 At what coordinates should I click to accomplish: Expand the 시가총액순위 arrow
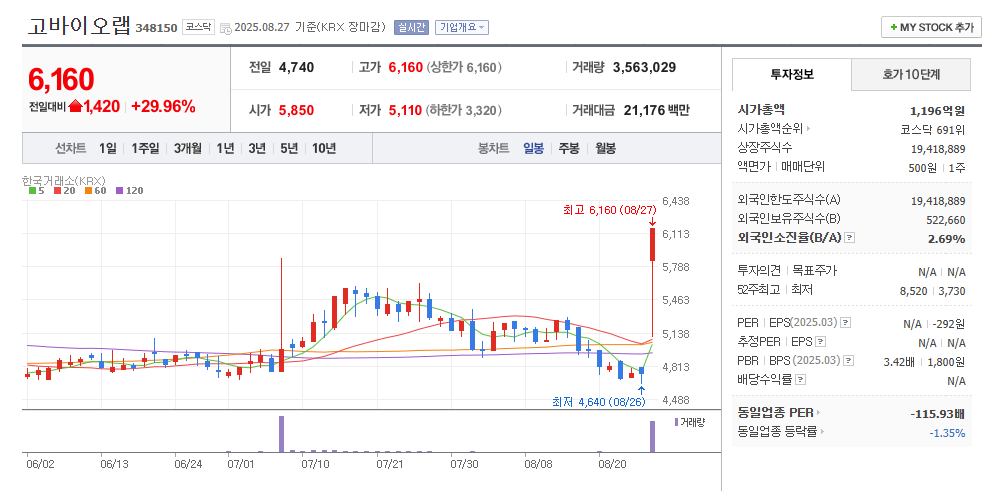809,129
